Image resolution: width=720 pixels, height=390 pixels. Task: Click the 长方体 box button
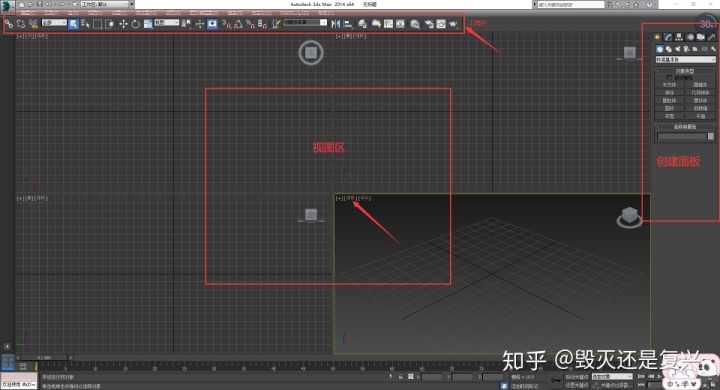coord(669,85)
